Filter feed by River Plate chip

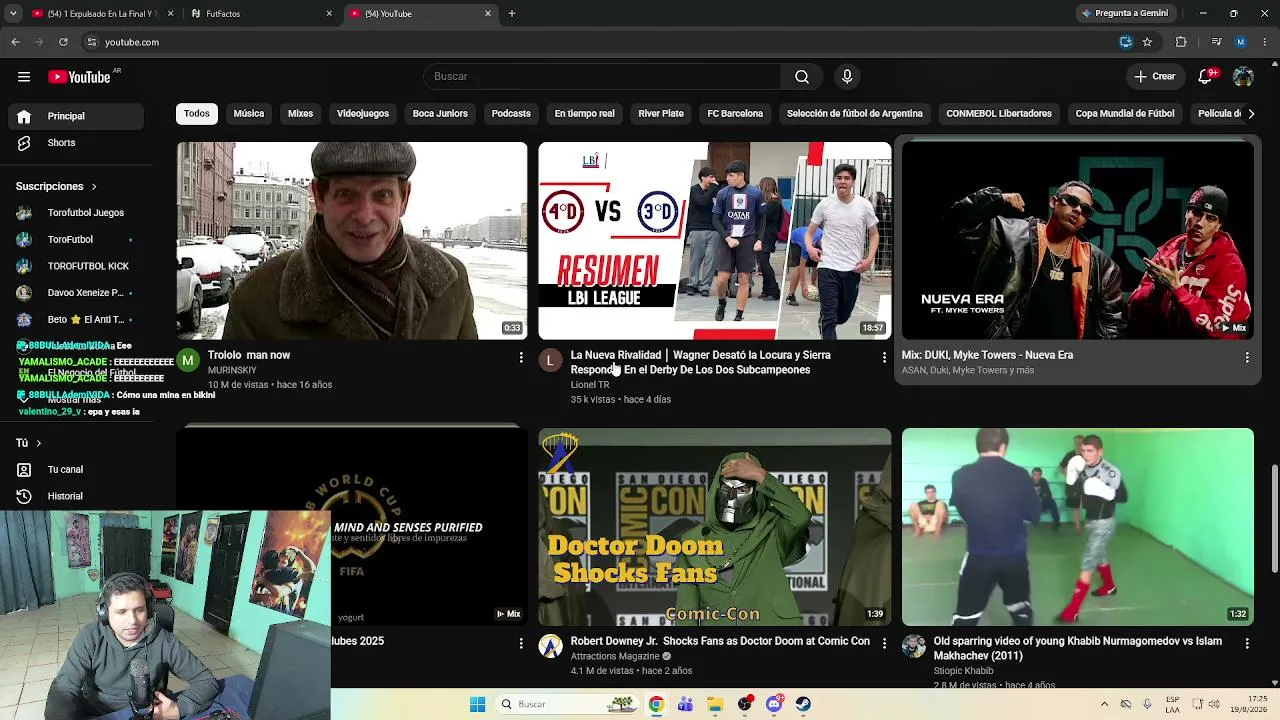[661, 114]
